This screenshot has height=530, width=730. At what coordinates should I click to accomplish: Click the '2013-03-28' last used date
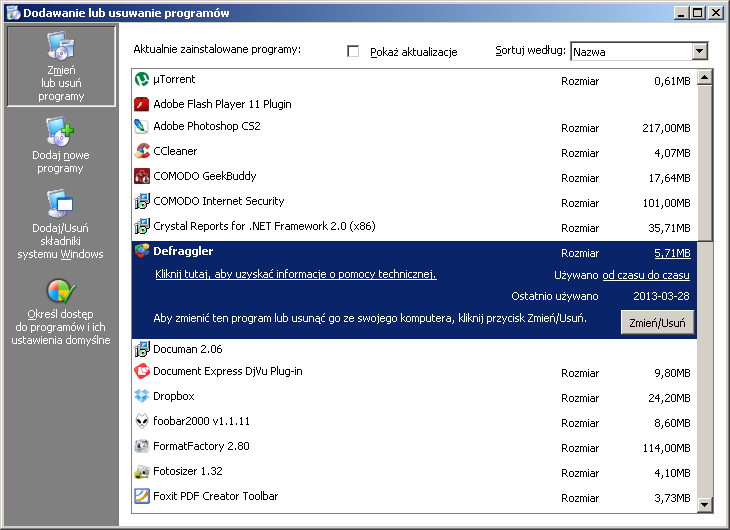click(x=661, y=296)
